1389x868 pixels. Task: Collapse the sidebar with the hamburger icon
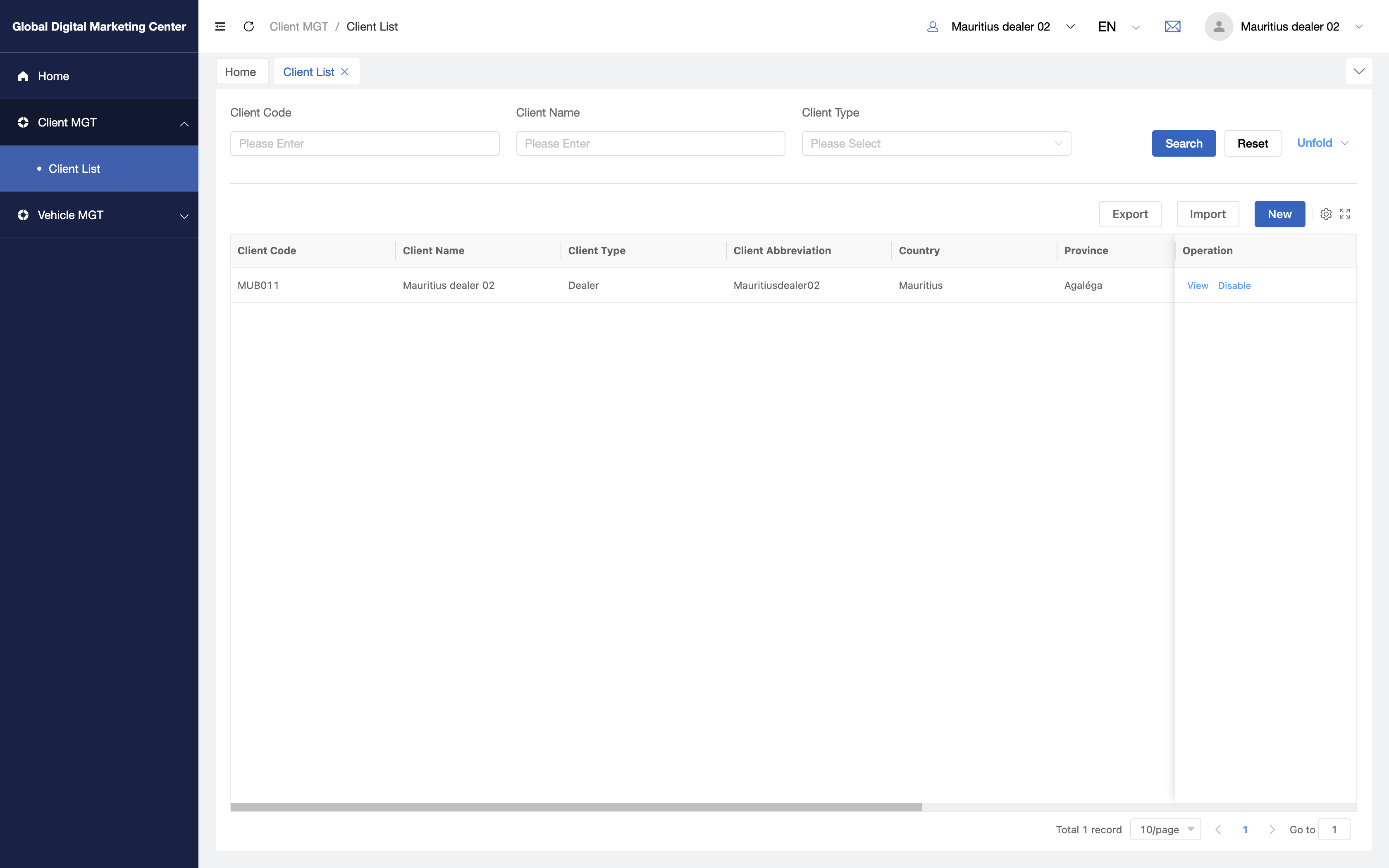[x=220, y=26]
